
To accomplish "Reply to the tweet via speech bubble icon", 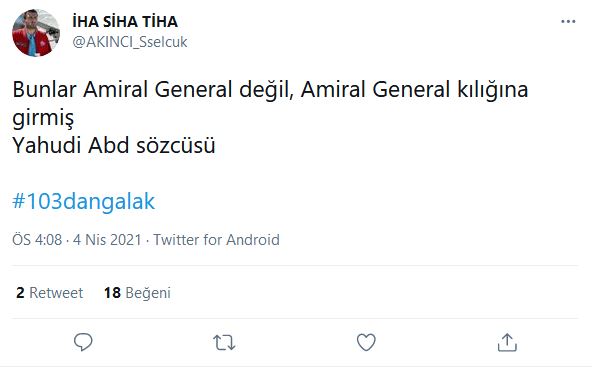I will pyautogui.click(x=83, y=343).
